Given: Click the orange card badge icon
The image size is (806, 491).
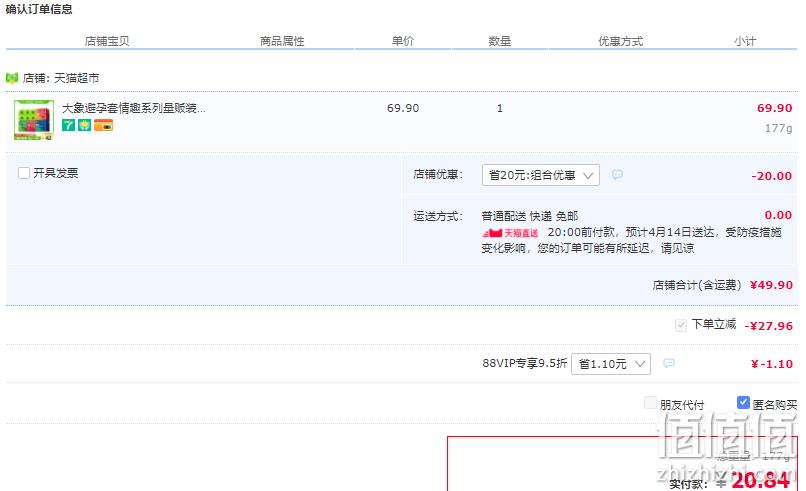Looking at the screenshot, I should (103, 125).
